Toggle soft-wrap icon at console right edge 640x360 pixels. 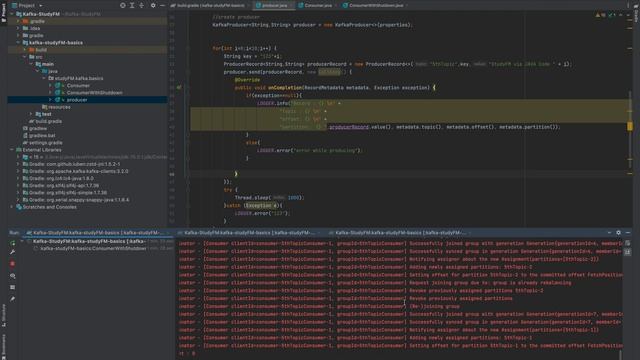[628, 243]
